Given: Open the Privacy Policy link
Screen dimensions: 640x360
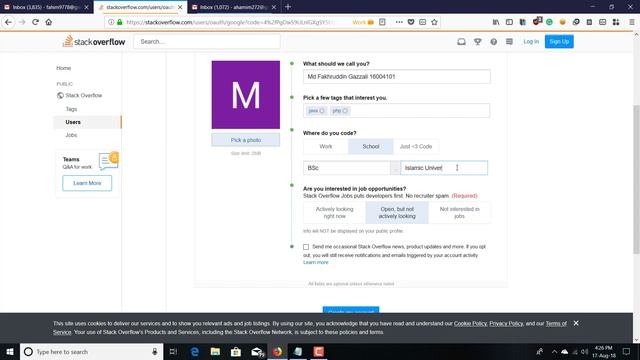Looking at the screenshot, I should point(506,323).
